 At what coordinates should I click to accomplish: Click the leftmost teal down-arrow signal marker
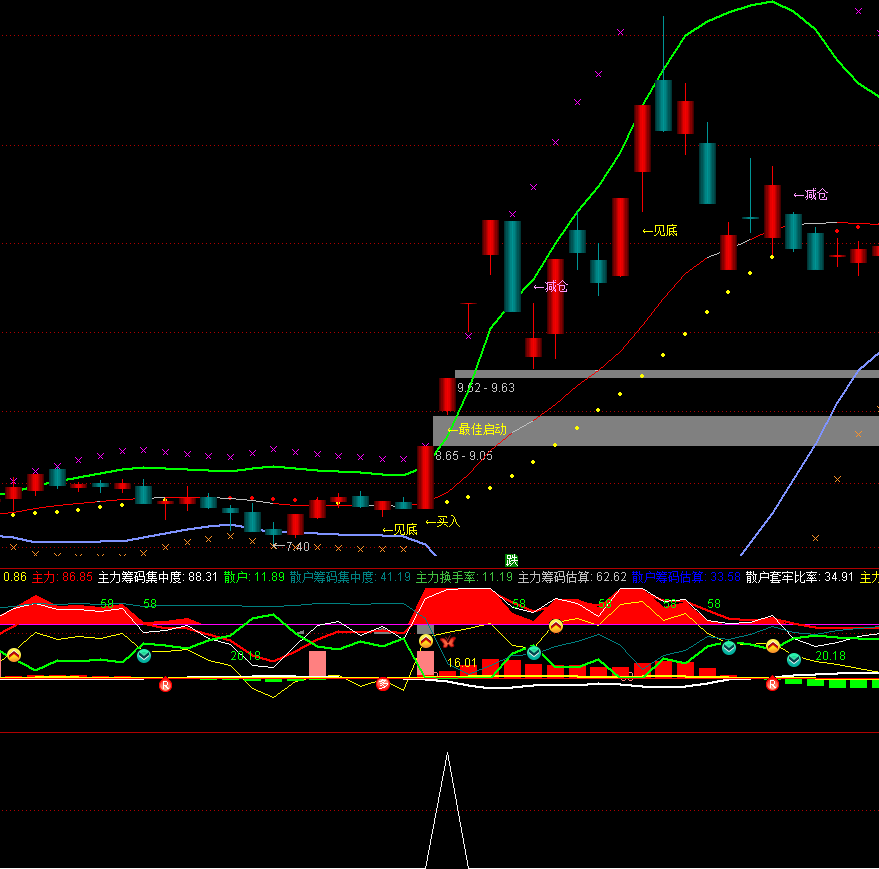pyautogui.click(x=144, y=655)
